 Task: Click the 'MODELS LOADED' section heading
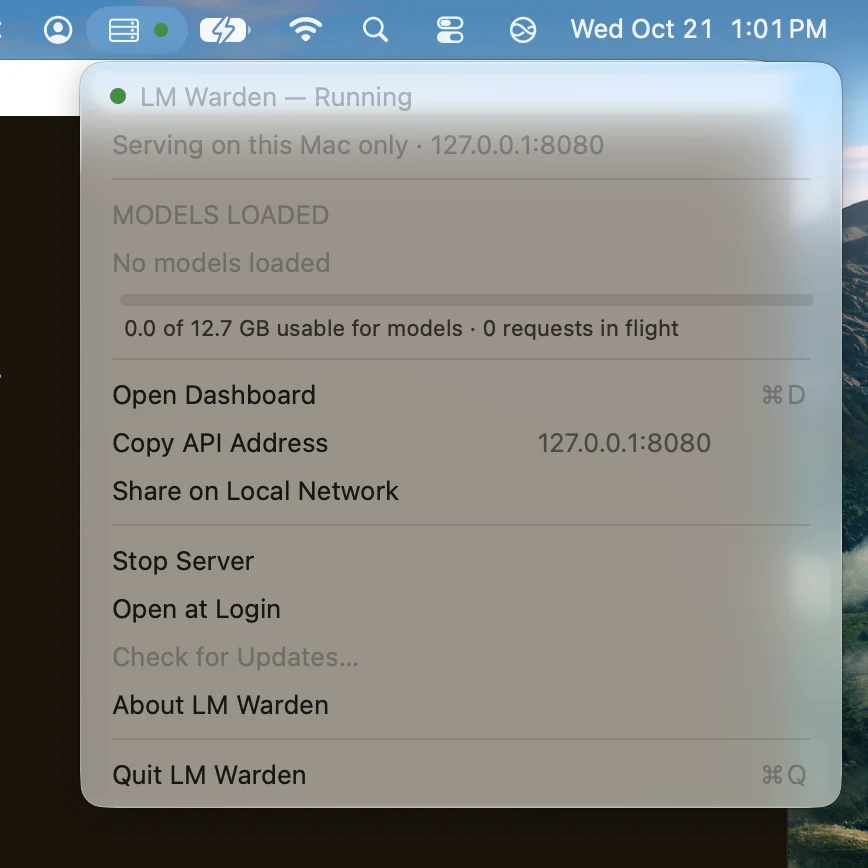pyautogui.click(x=221, y=215)
